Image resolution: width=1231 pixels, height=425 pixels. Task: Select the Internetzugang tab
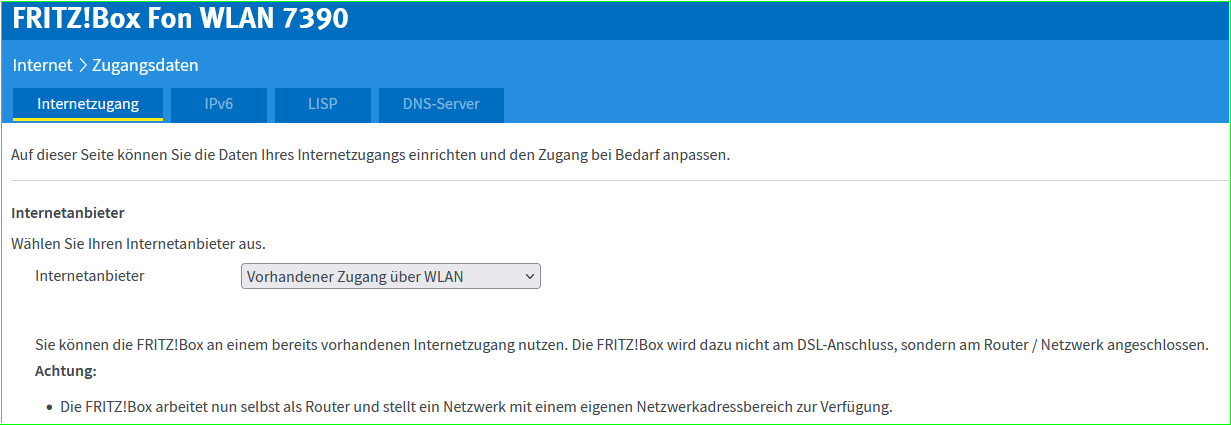tap(88, 104)
